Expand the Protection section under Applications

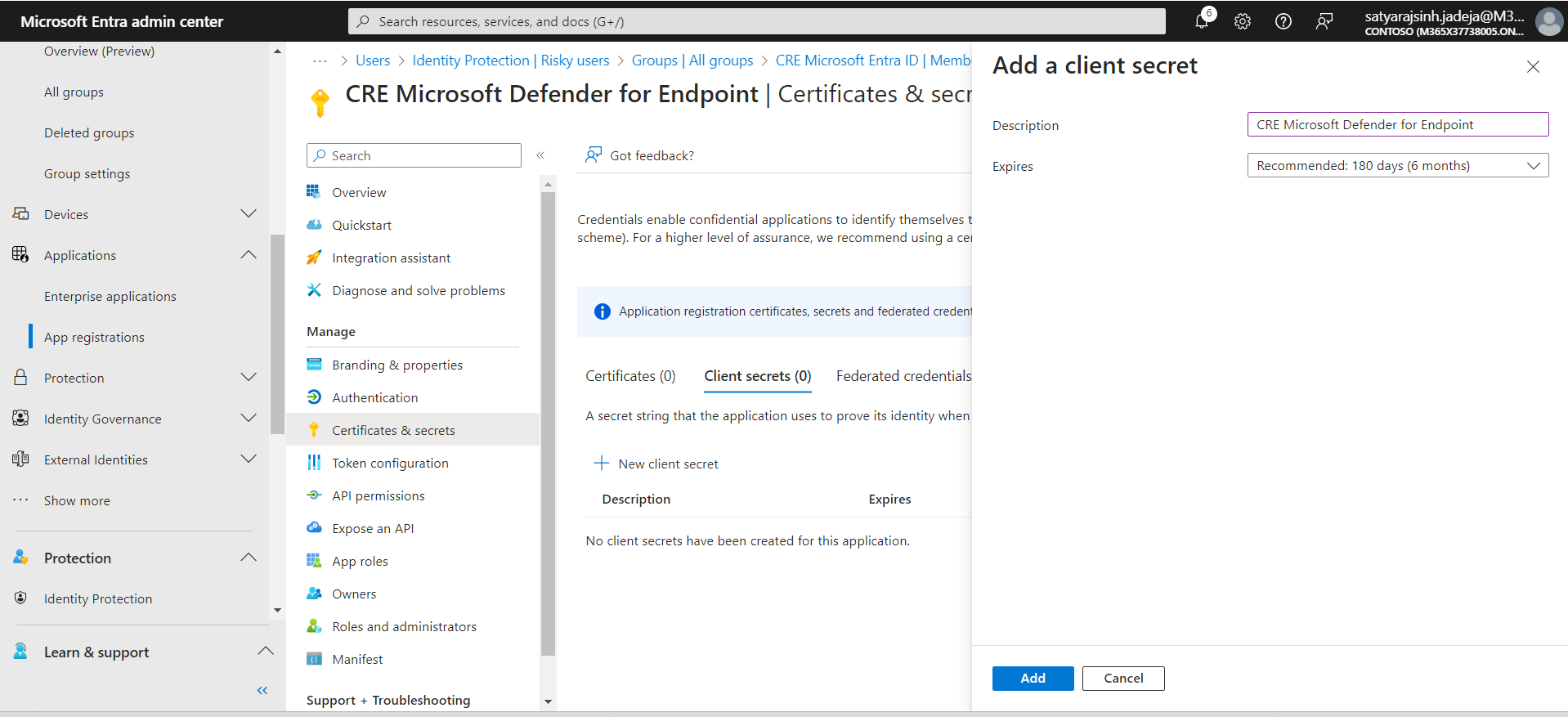(249, 378)
